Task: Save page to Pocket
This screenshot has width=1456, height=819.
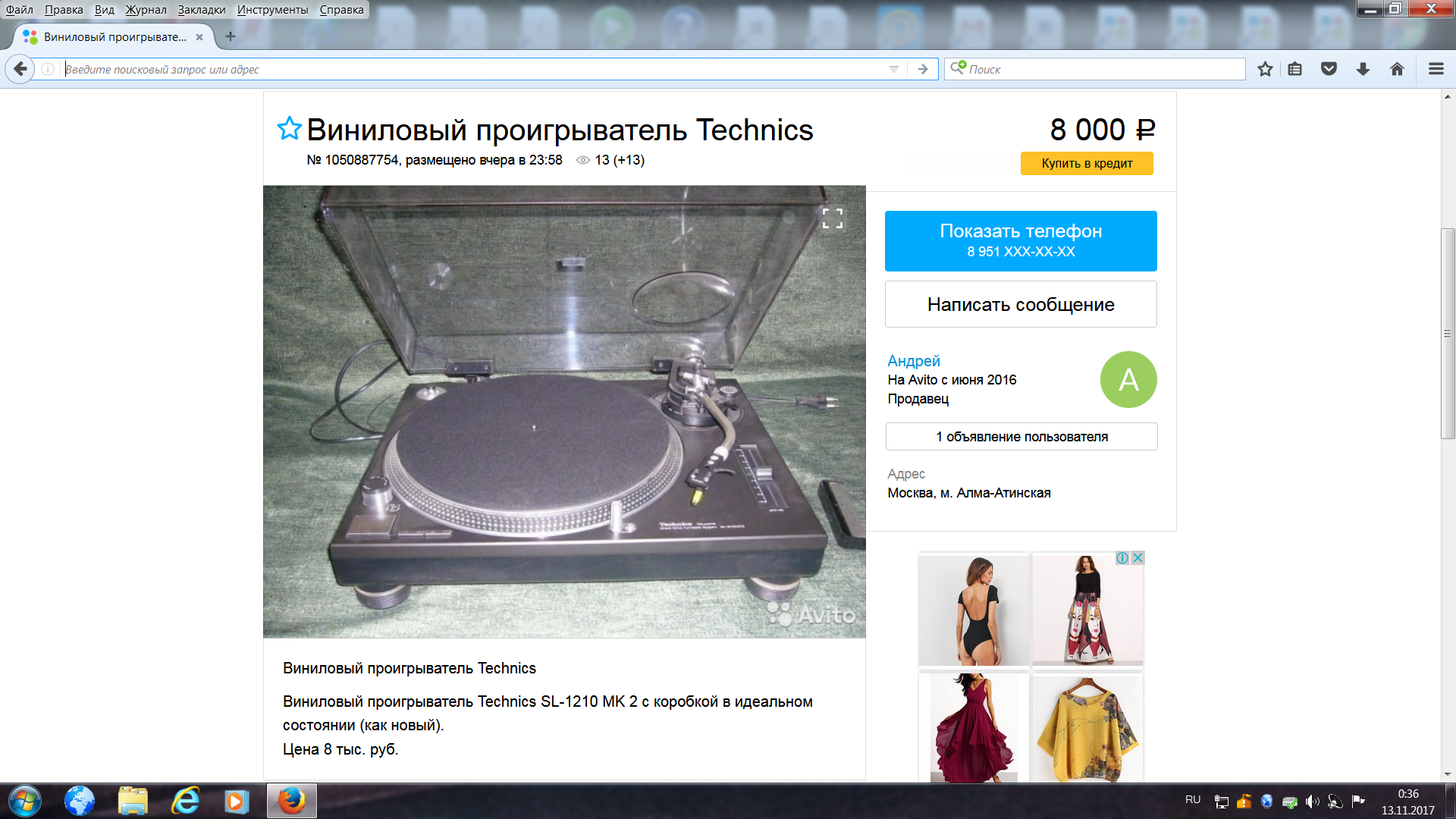Action: (x=1329, y=69)
